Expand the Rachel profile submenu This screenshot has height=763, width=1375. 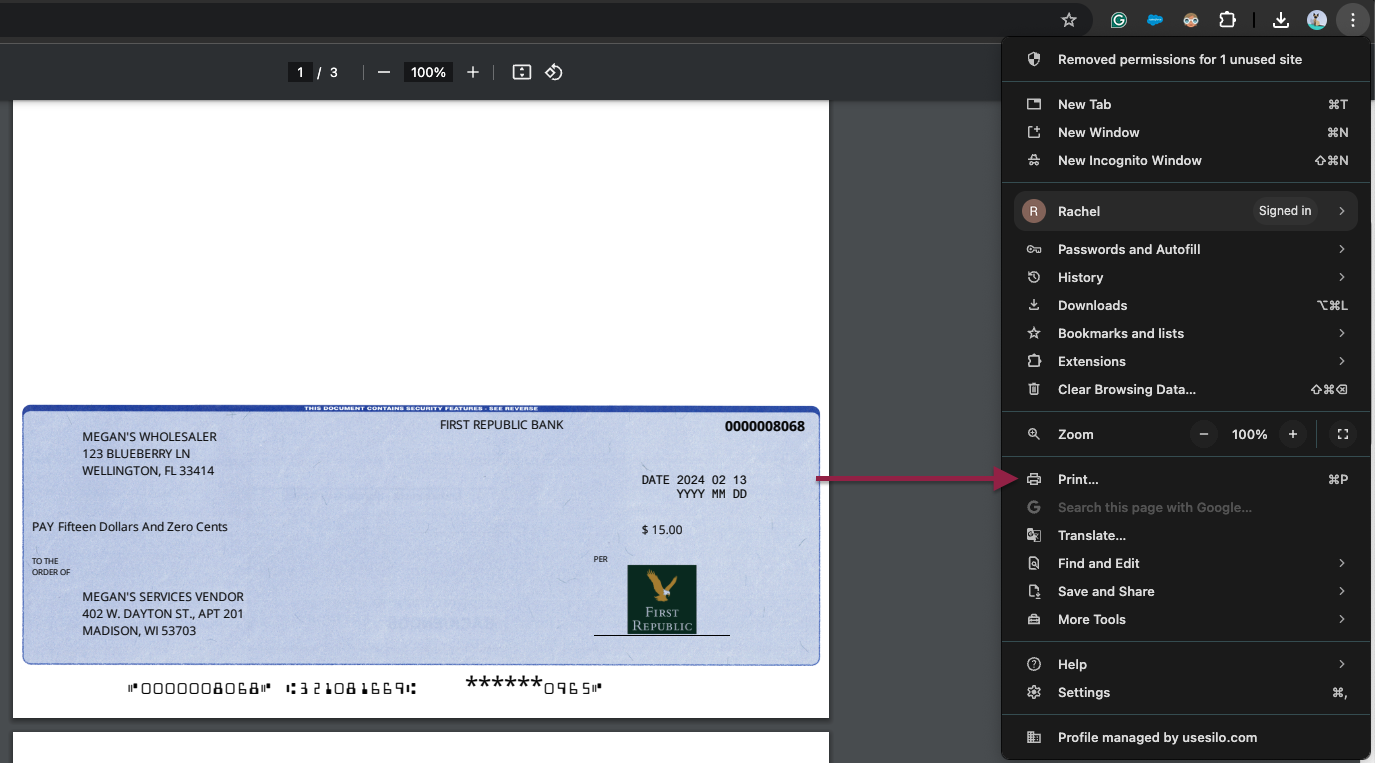coord(1342,211)
